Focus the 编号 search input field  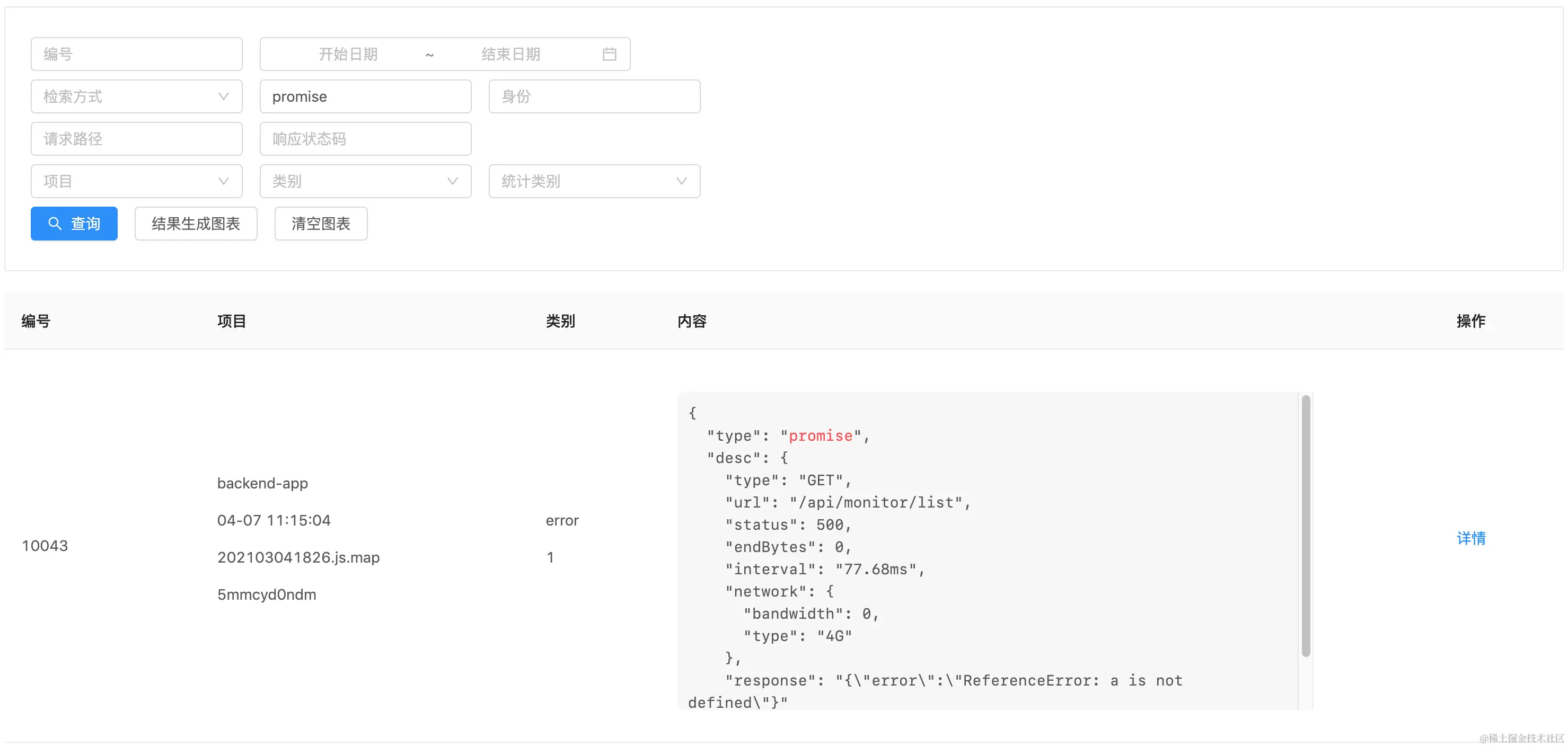(x=136, y=54)
